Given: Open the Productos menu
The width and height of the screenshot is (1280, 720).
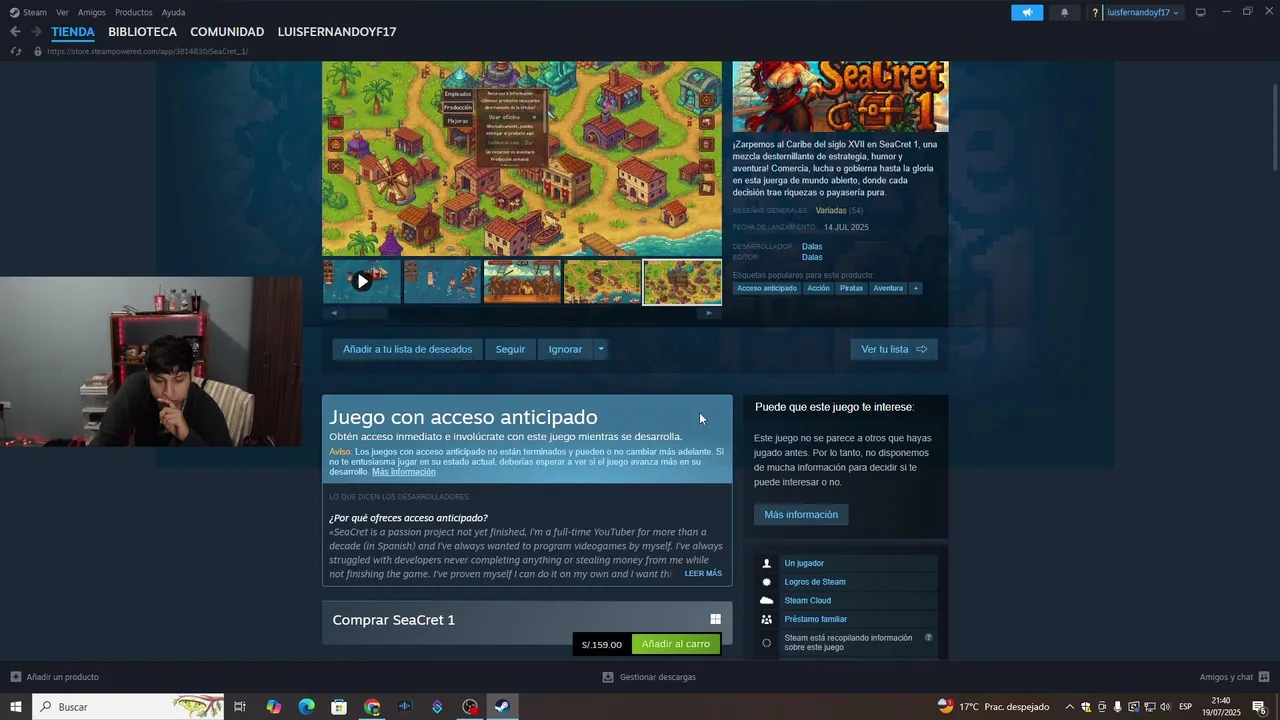Looking at the screenshot, I should [134, 12].
